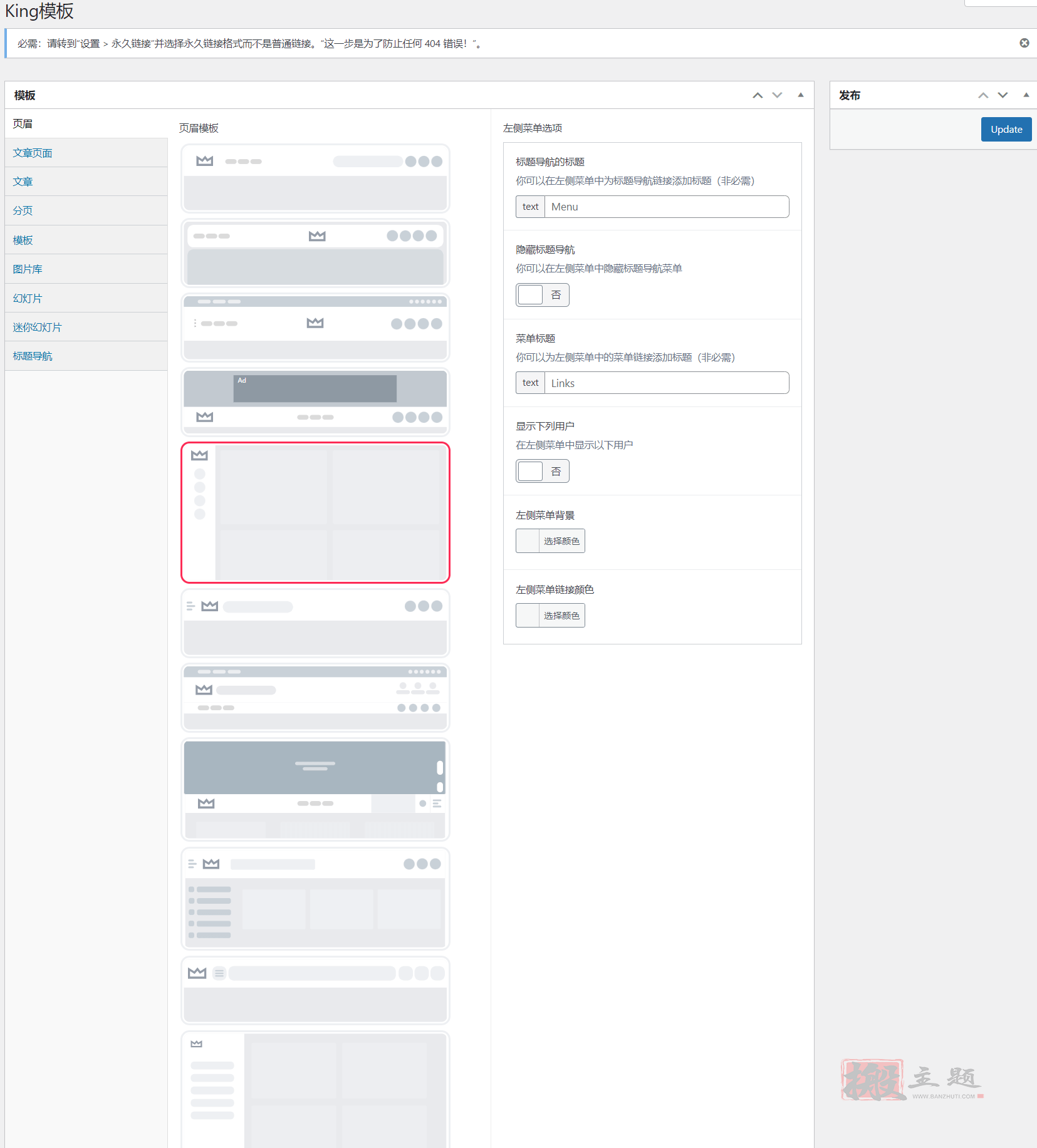Toggle 隐藏标题导航 switch
The image size is (1037, 1148).
(542, 295)
